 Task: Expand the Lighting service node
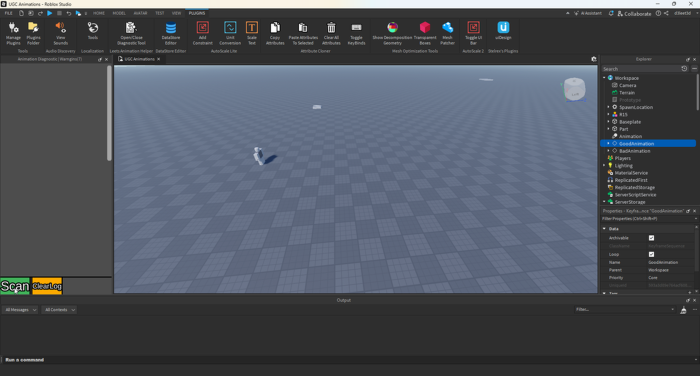[604, 165]
